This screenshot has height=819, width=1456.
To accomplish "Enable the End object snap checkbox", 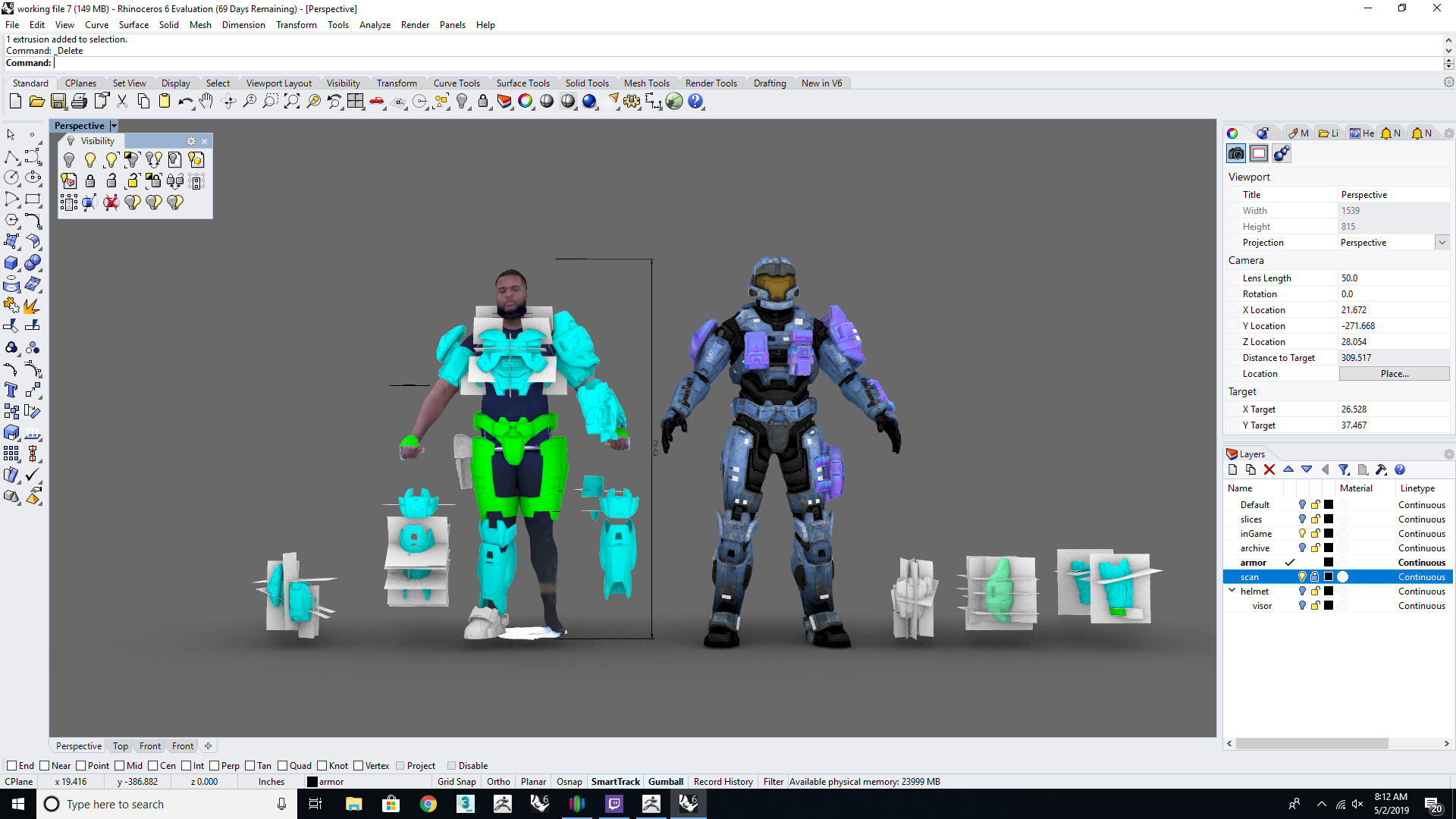I will (11, 766).
